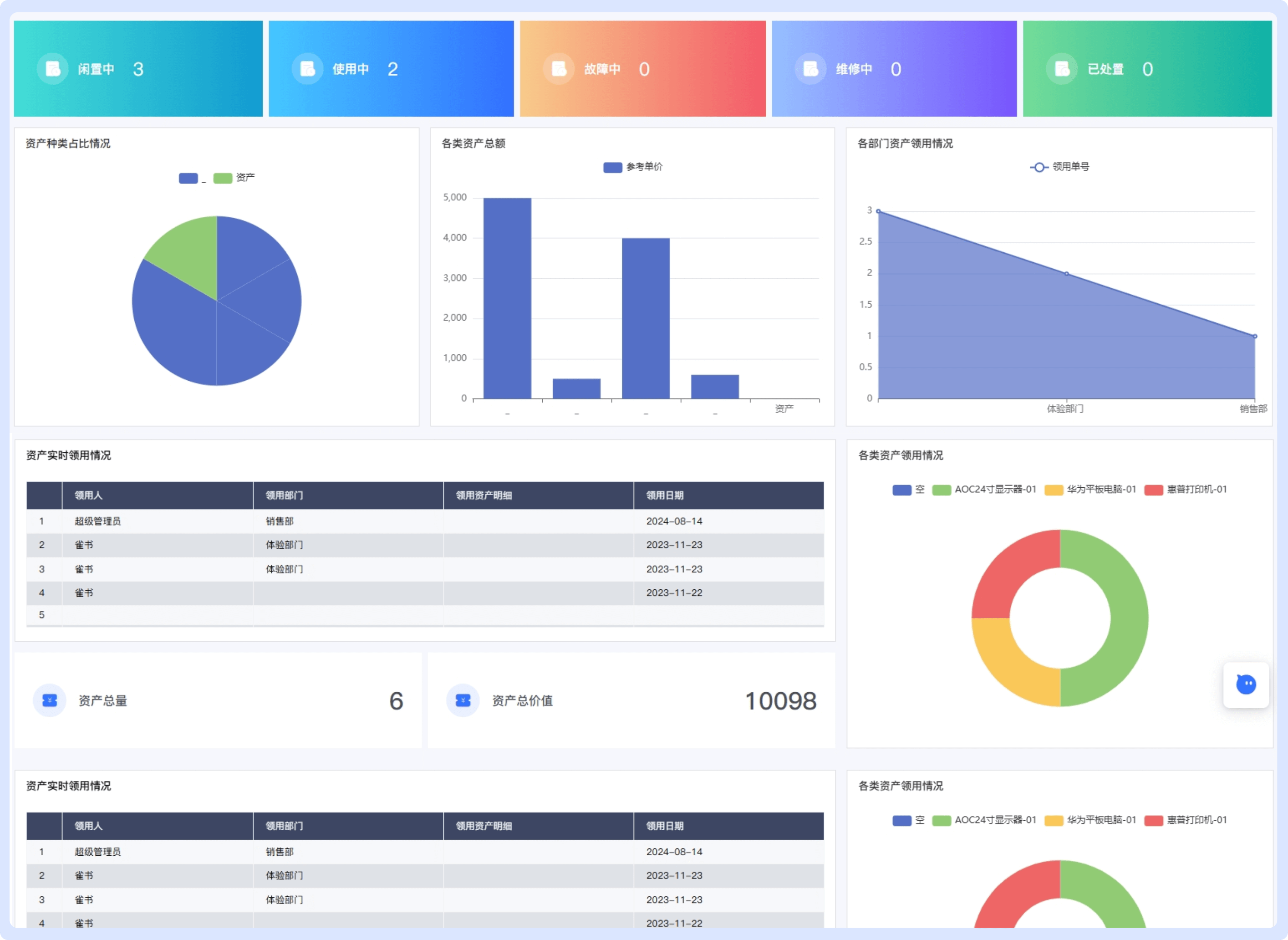This screenshot has width=1288, height=940.
Task: Click the bar reaching 4,000
Action: tap(646, 319)
